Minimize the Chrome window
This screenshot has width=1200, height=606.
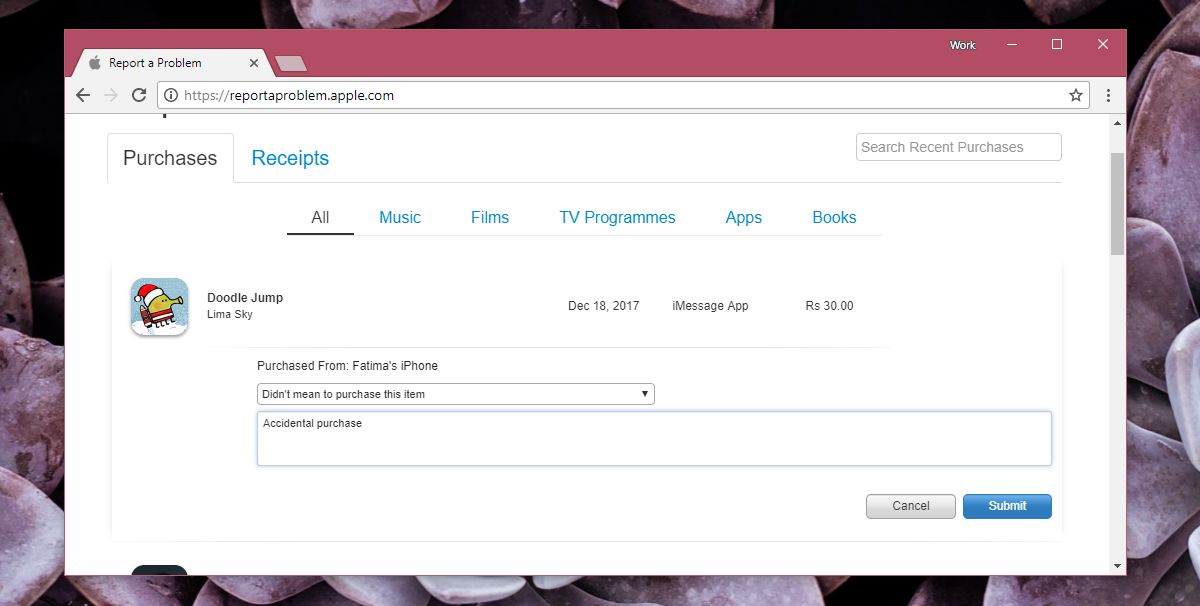coord(1011,45)
